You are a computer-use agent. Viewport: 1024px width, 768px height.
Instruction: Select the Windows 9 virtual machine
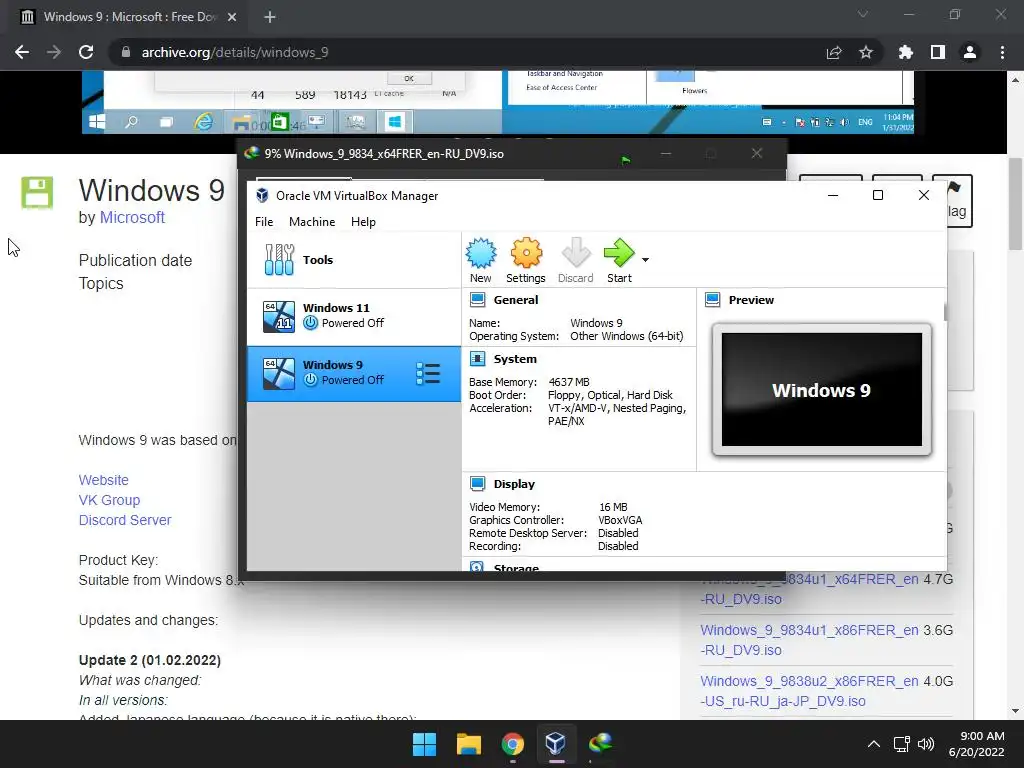(354, 374)
